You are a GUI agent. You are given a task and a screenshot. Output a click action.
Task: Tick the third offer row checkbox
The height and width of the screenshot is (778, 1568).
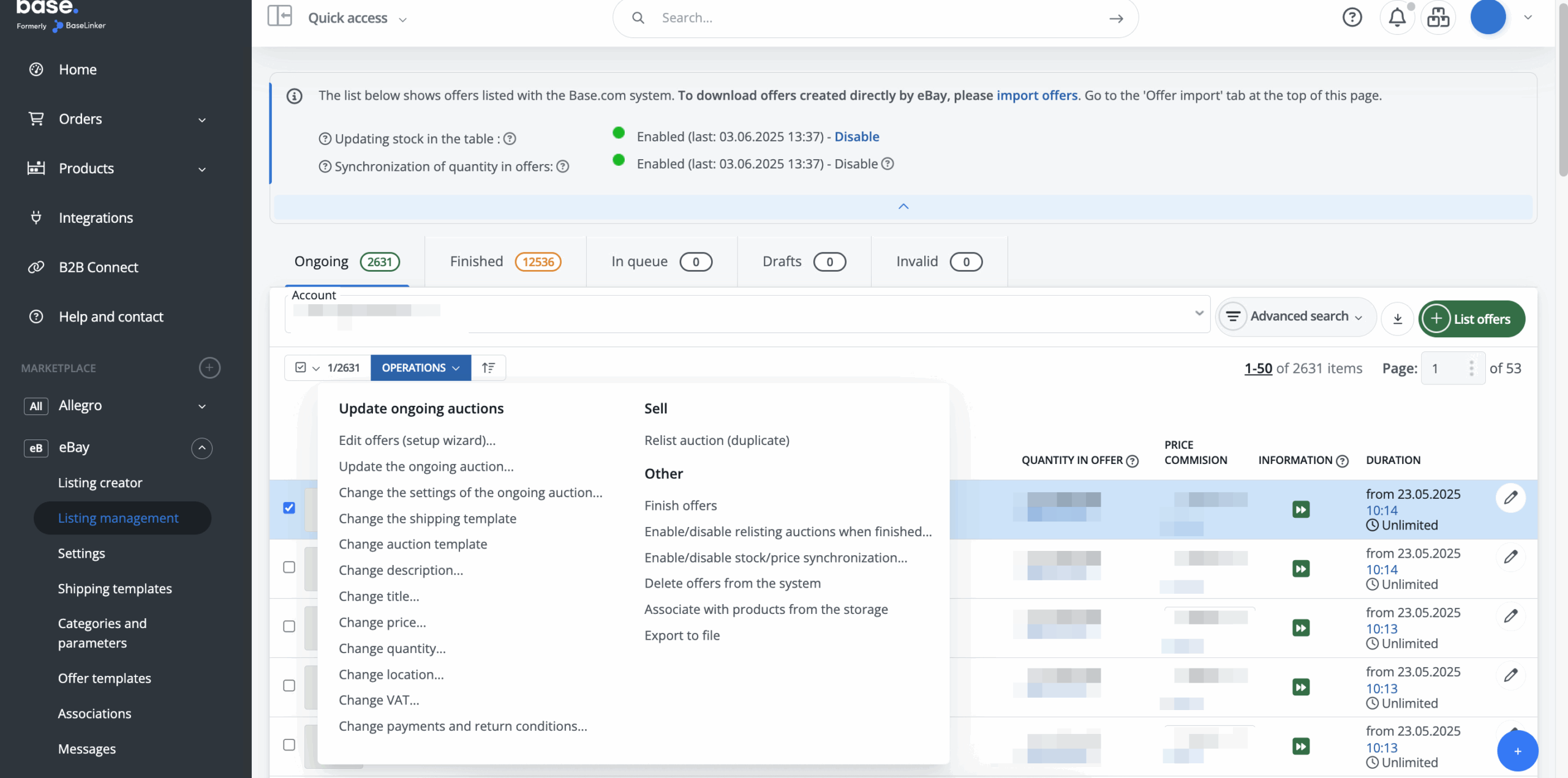click(x=289, y=626)
